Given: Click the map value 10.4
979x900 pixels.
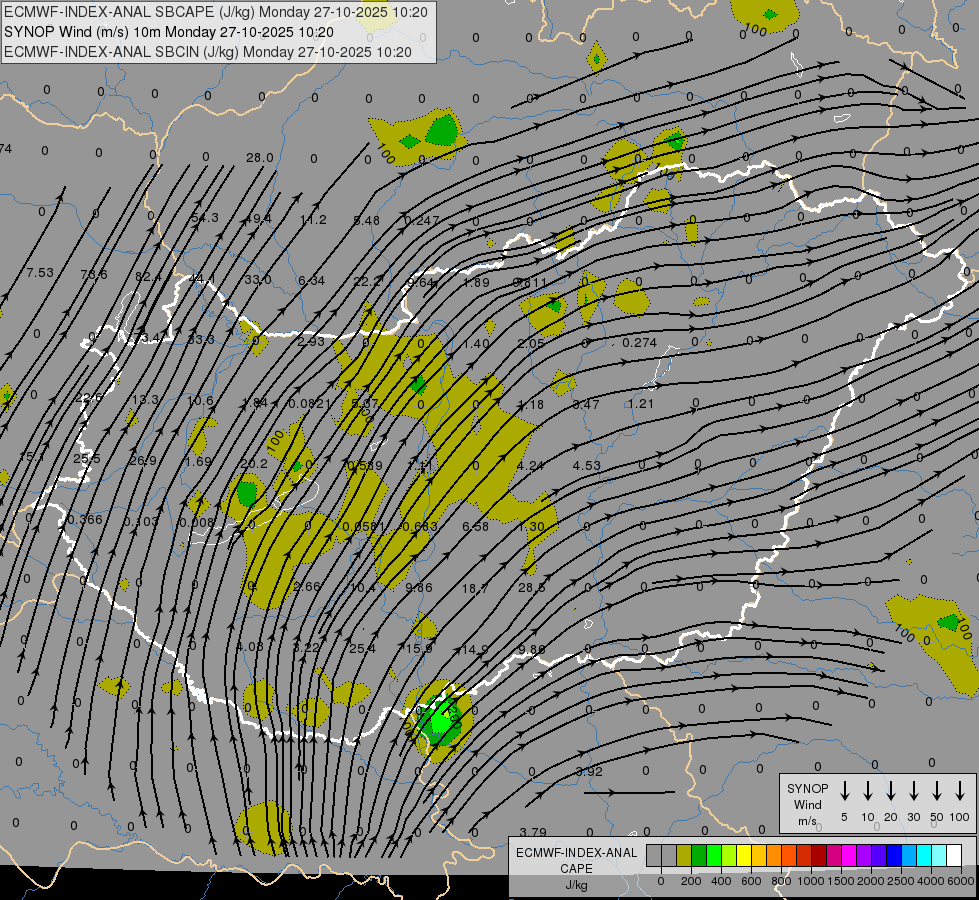Looking at the screenshot, I should (x=363, y=587).
